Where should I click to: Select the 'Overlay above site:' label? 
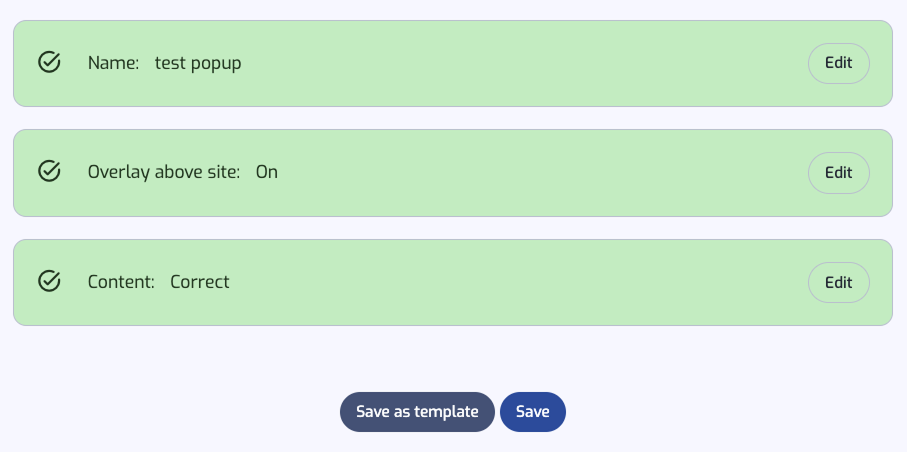164,172
